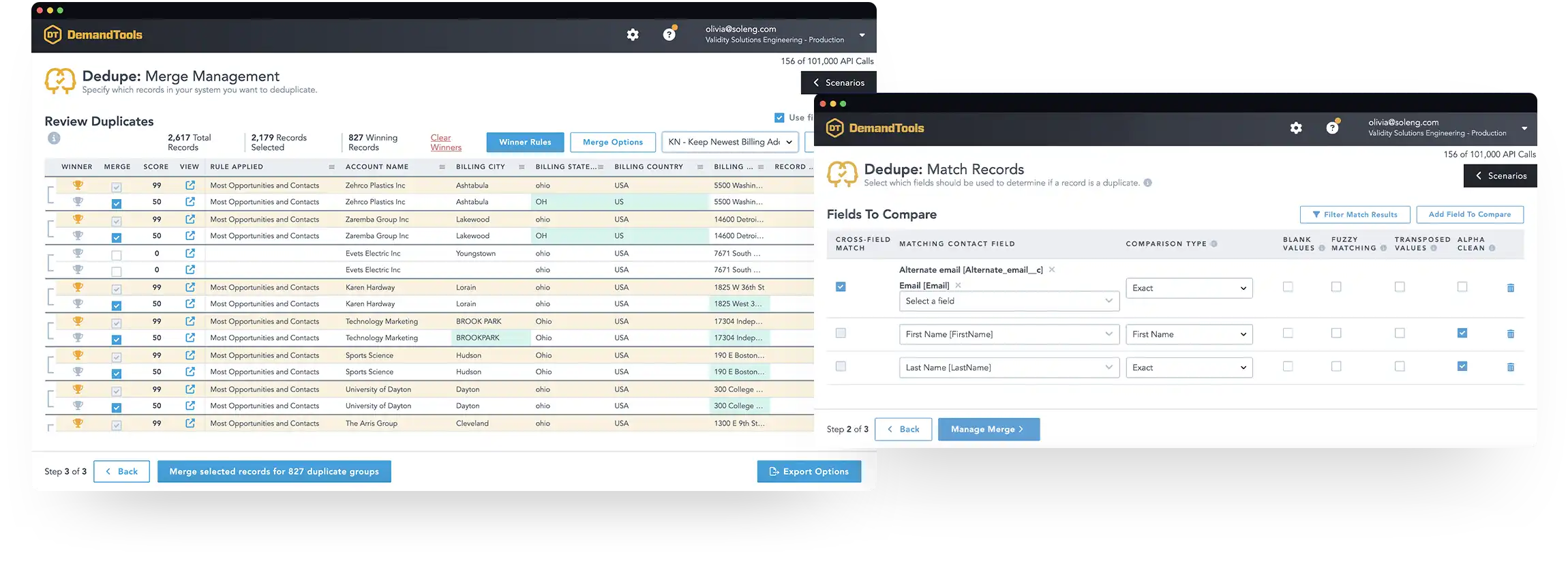
Task: Enable Fuzzy Matching for Email row
Action: 1336,287
